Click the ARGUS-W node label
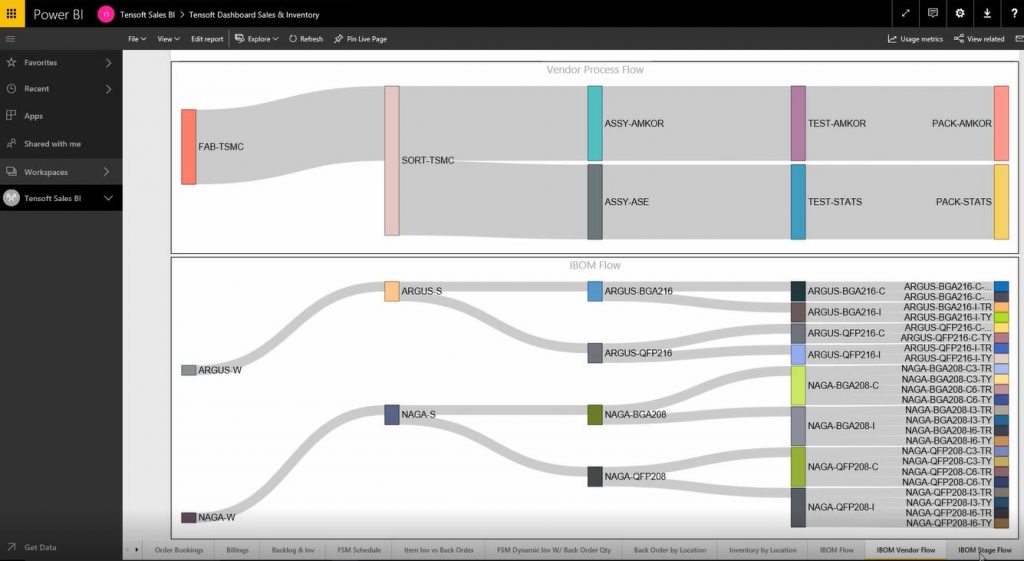The image size is (1024, 561). [x=219, y=370]
